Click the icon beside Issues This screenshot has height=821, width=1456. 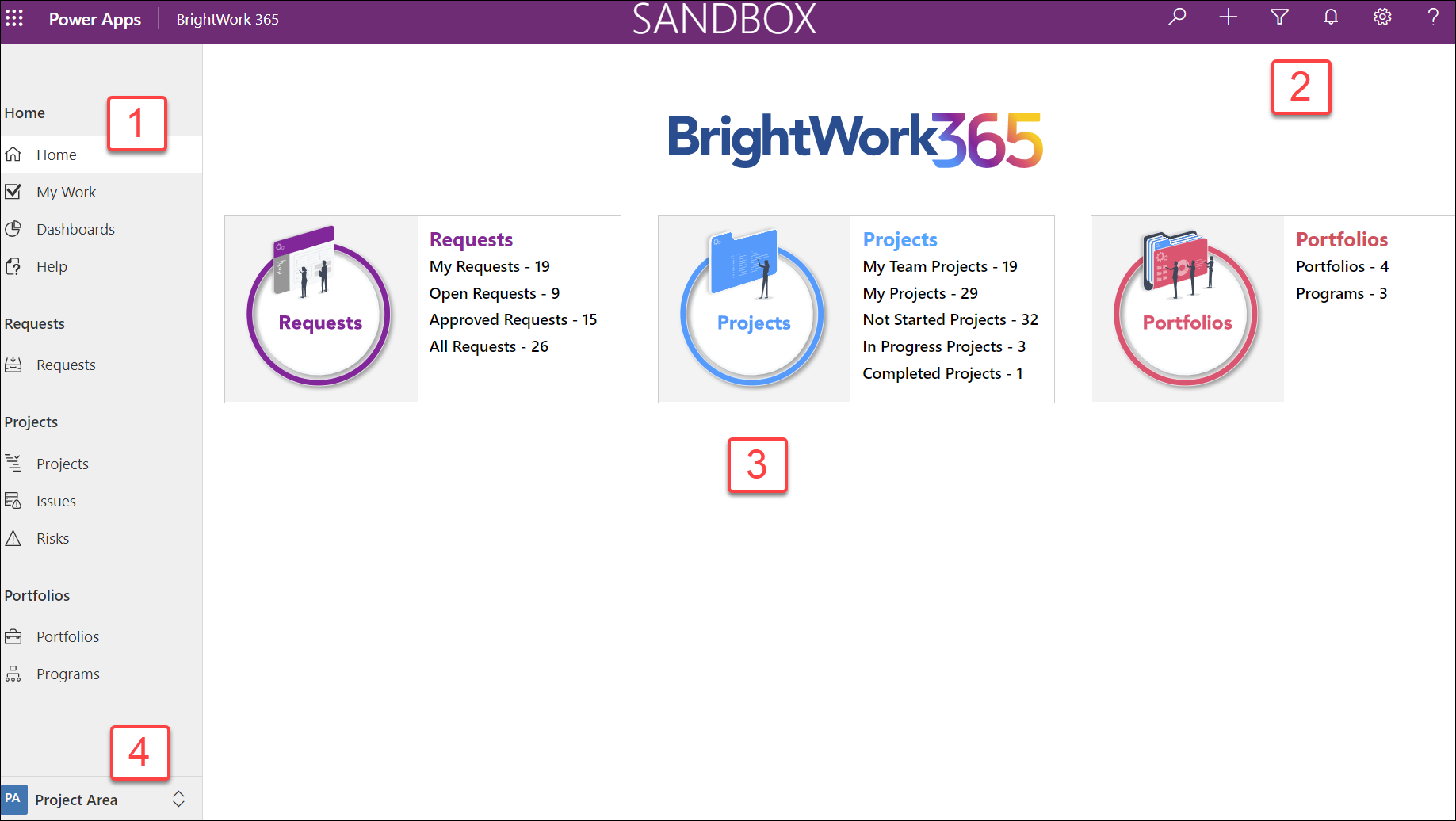(13, 500)
